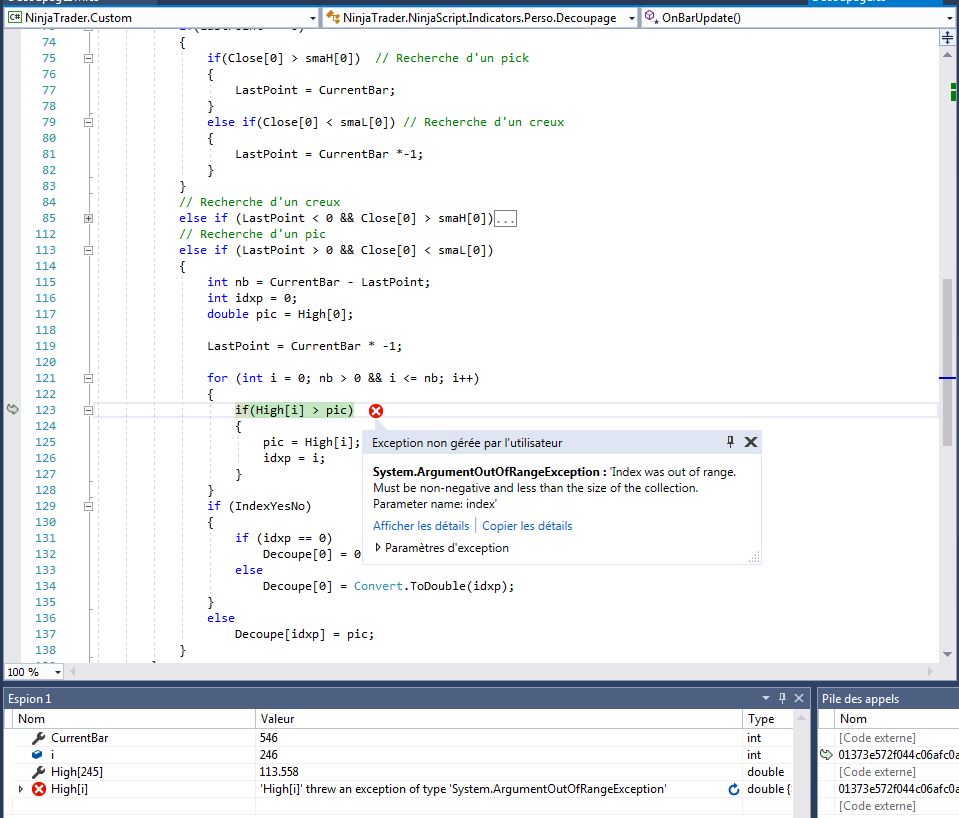Open the 100 % zoom level dropdown

[x=57, y=672]
